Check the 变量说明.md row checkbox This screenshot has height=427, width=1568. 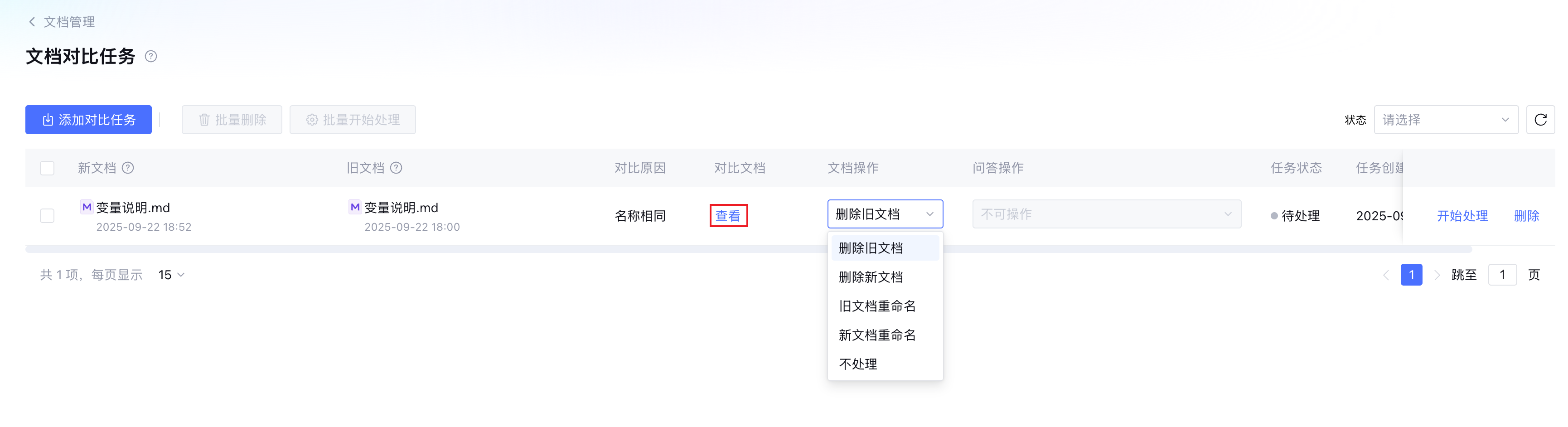[47, 216]
